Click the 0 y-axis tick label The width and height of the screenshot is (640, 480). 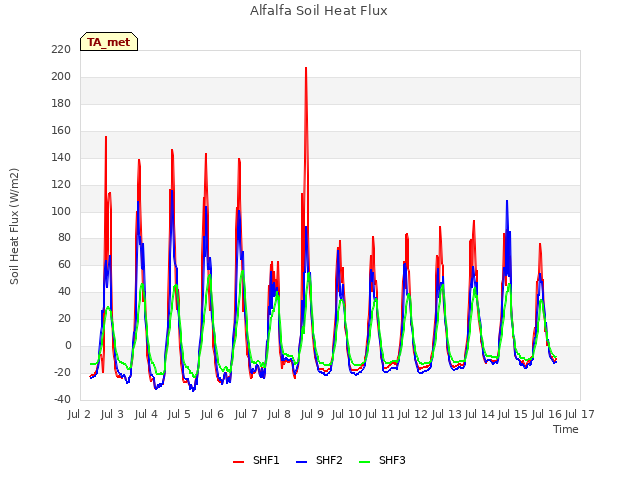[68, 345]
